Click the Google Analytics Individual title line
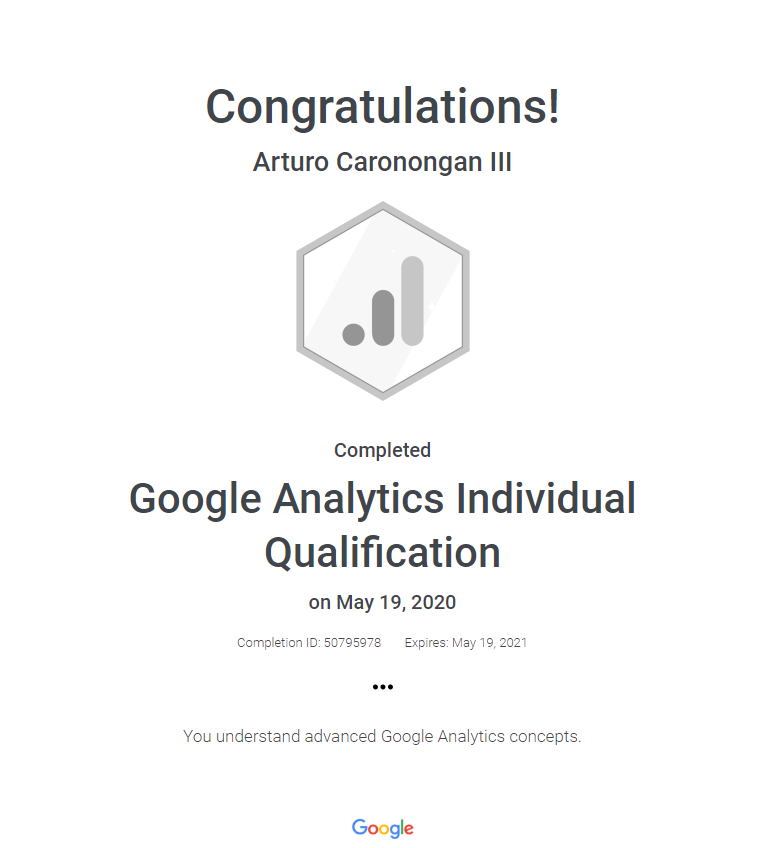Viewport: 772px width, 848px height. point(383,498)
